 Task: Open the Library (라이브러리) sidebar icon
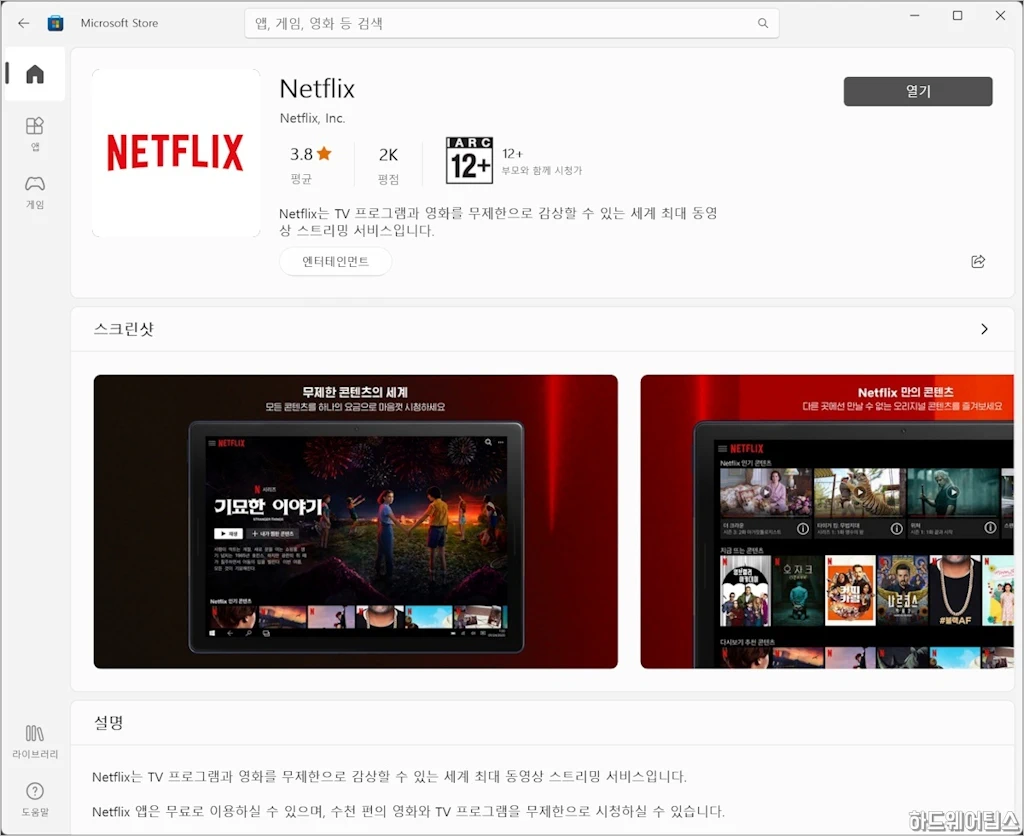(x=35, y=742)
